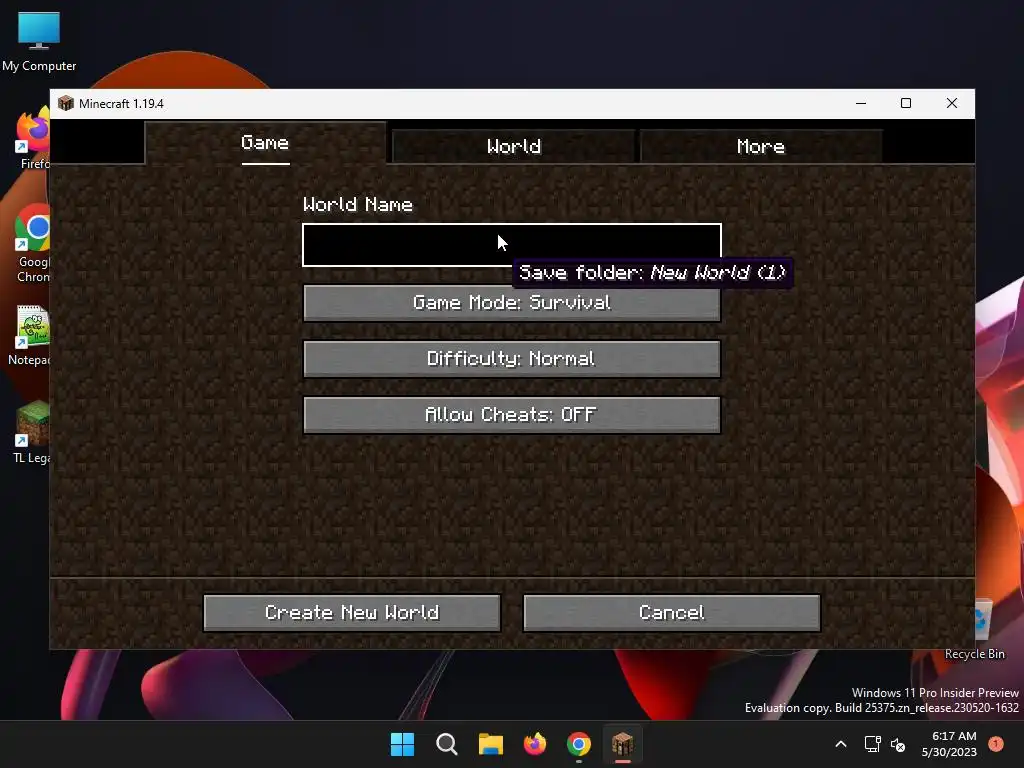The height and width of the screenshot is (768, 1024).
Task: Click Minecraft icon in taskbar
Action: (622, 744)
